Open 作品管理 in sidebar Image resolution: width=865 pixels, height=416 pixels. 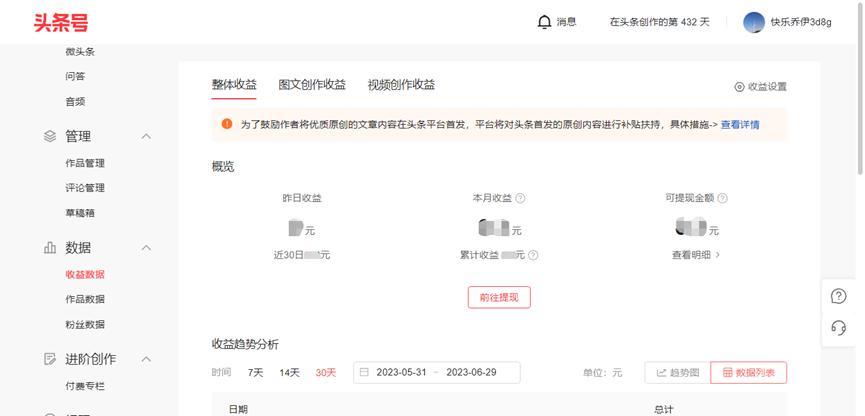click(x=85, y=163)
